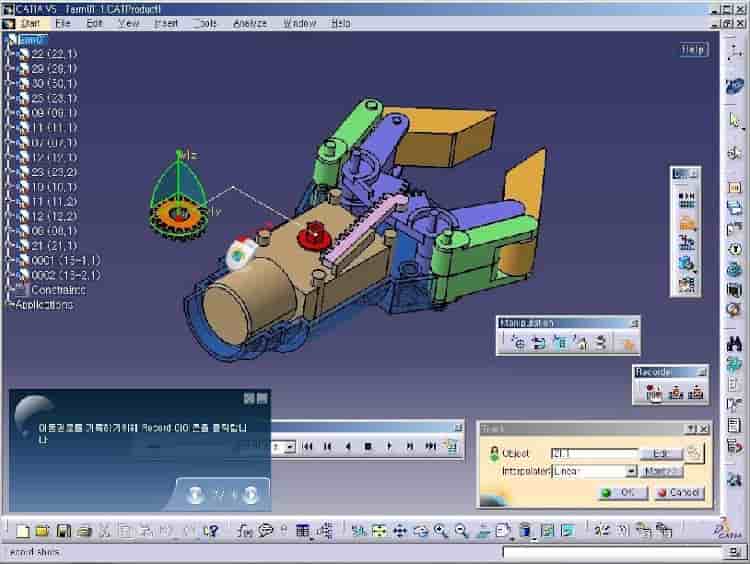Open the Insert menu
Screen dimensions: 750x564
click(166, 22)
